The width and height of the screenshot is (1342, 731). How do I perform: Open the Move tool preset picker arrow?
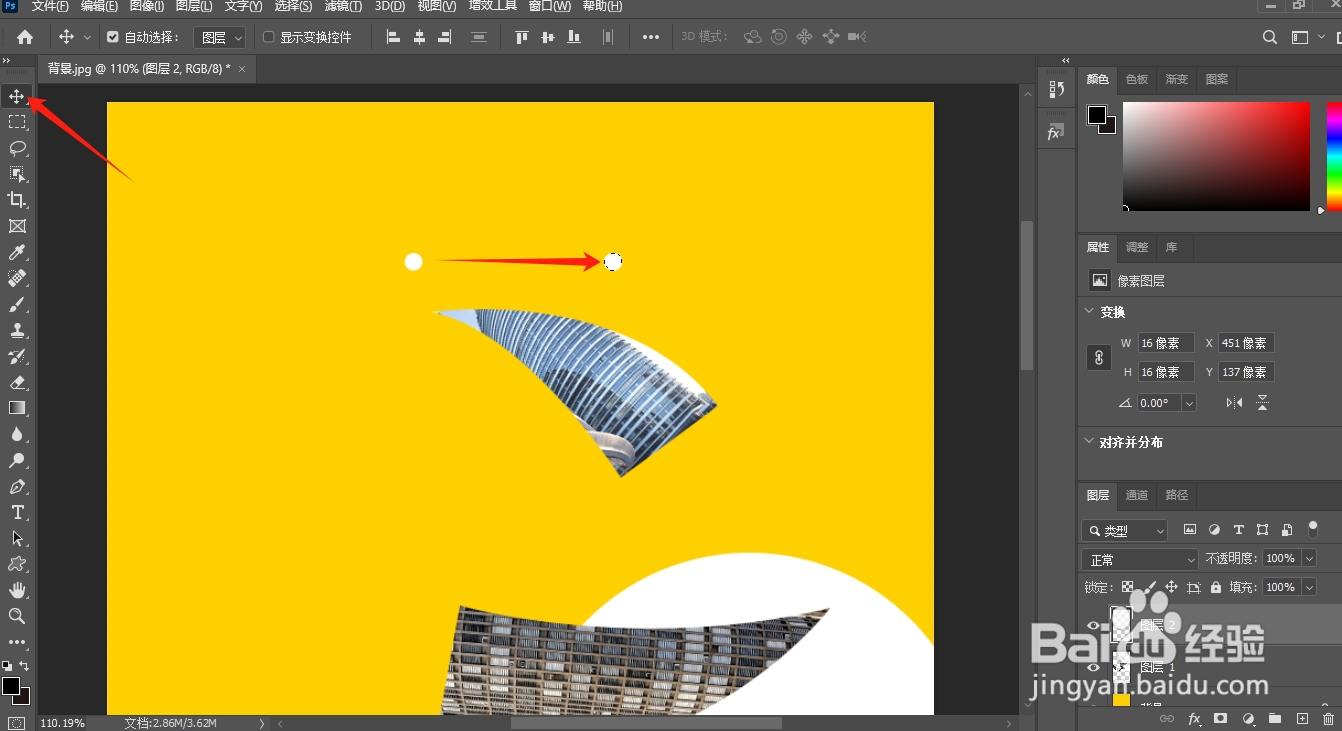pyautogui.click(x=87, y=37)
